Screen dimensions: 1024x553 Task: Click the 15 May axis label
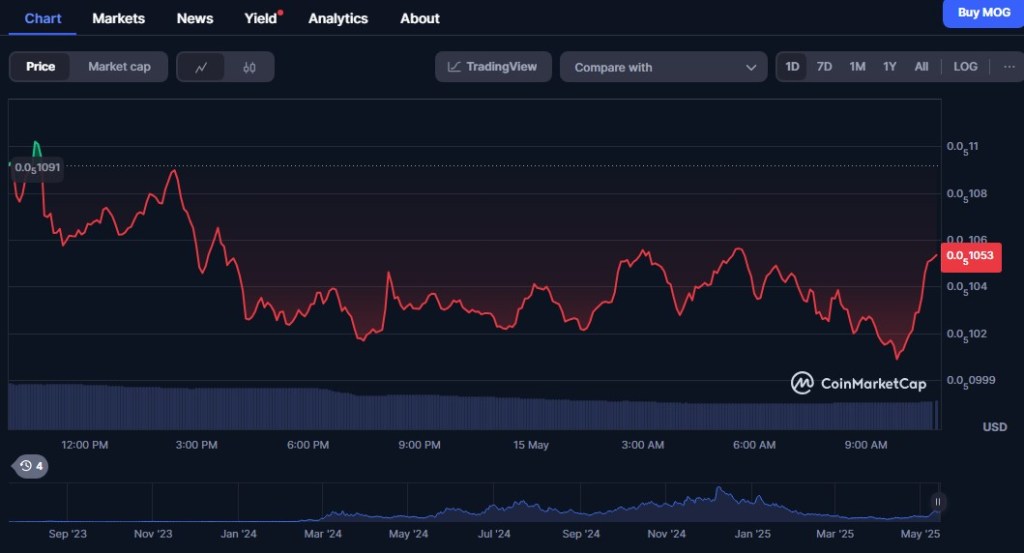531,445
